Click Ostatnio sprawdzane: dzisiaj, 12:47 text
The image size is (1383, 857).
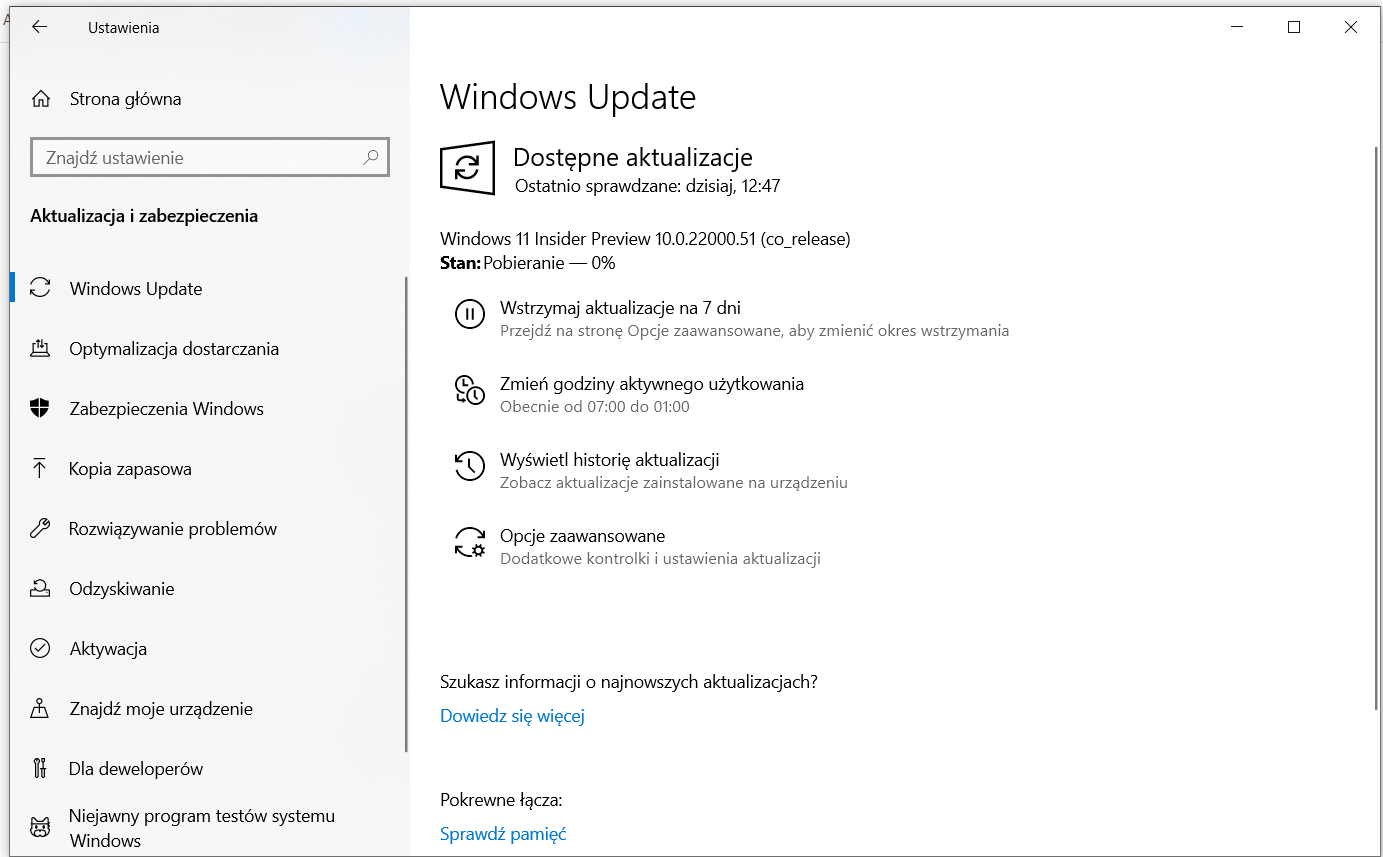pos(647,186)
